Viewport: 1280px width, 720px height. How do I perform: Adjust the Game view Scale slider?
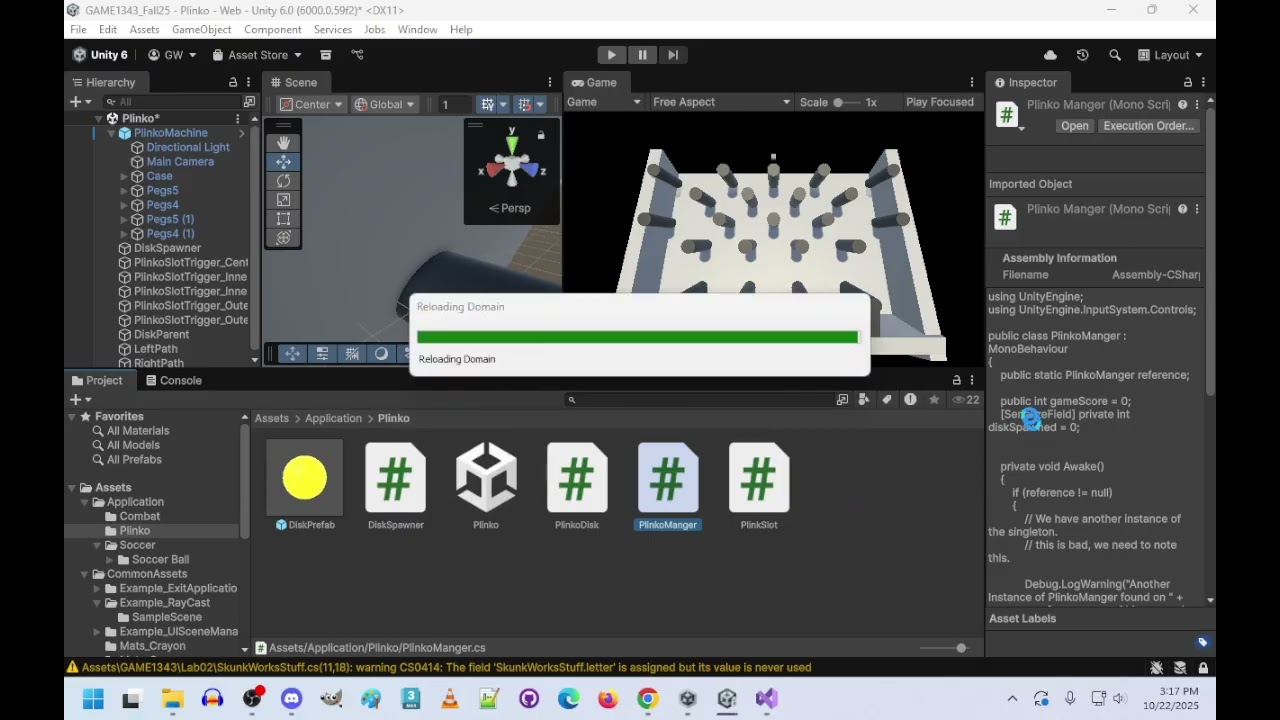pyautogui.click(x=846, y=102)
